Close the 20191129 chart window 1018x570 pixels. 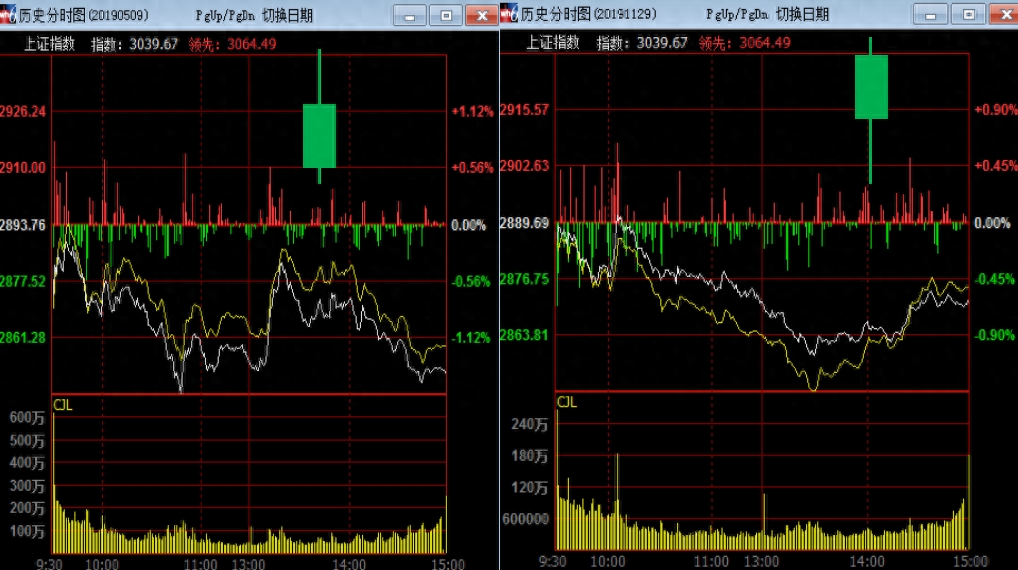tap(1001, 14)
